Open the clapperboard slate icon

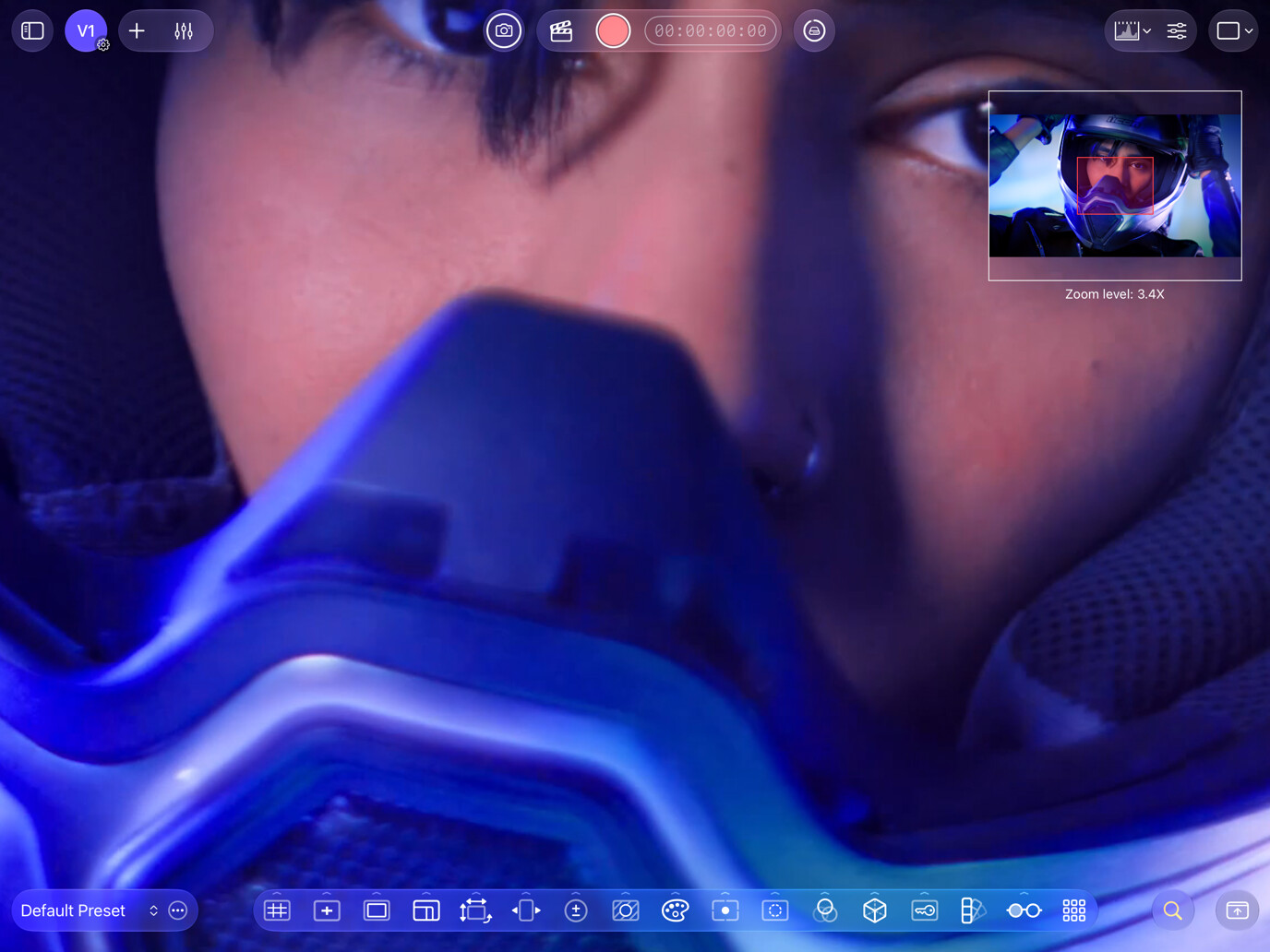point(561,30)
